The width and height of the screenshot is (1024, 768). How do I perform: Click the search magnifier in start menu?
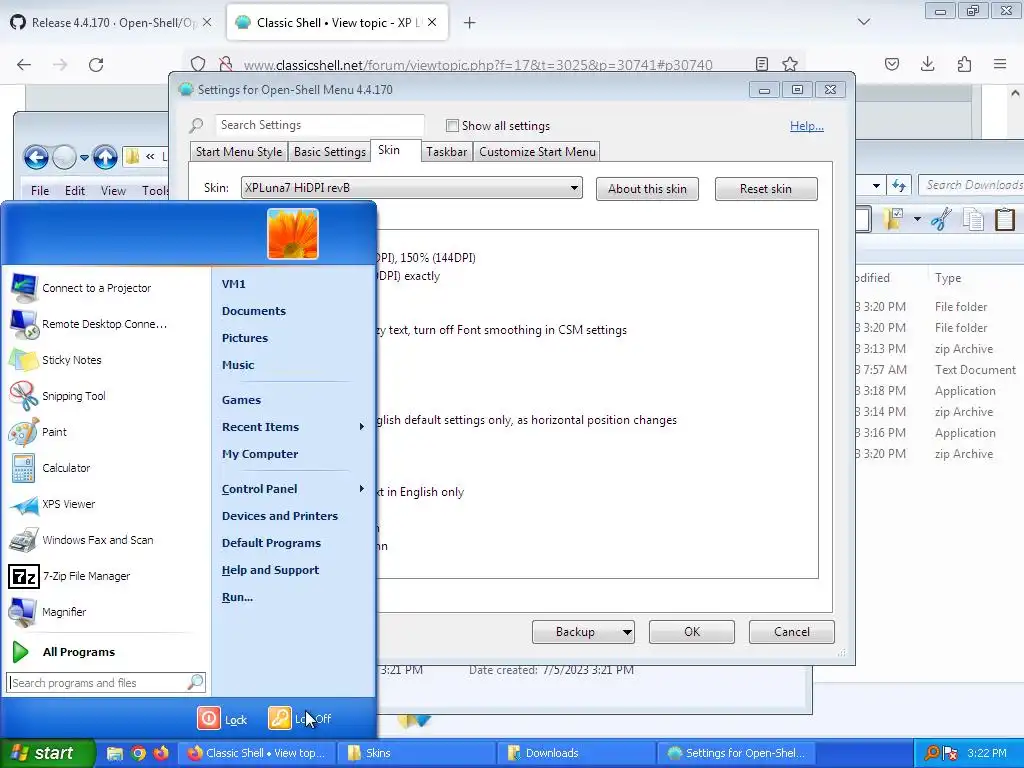(195, 682)
